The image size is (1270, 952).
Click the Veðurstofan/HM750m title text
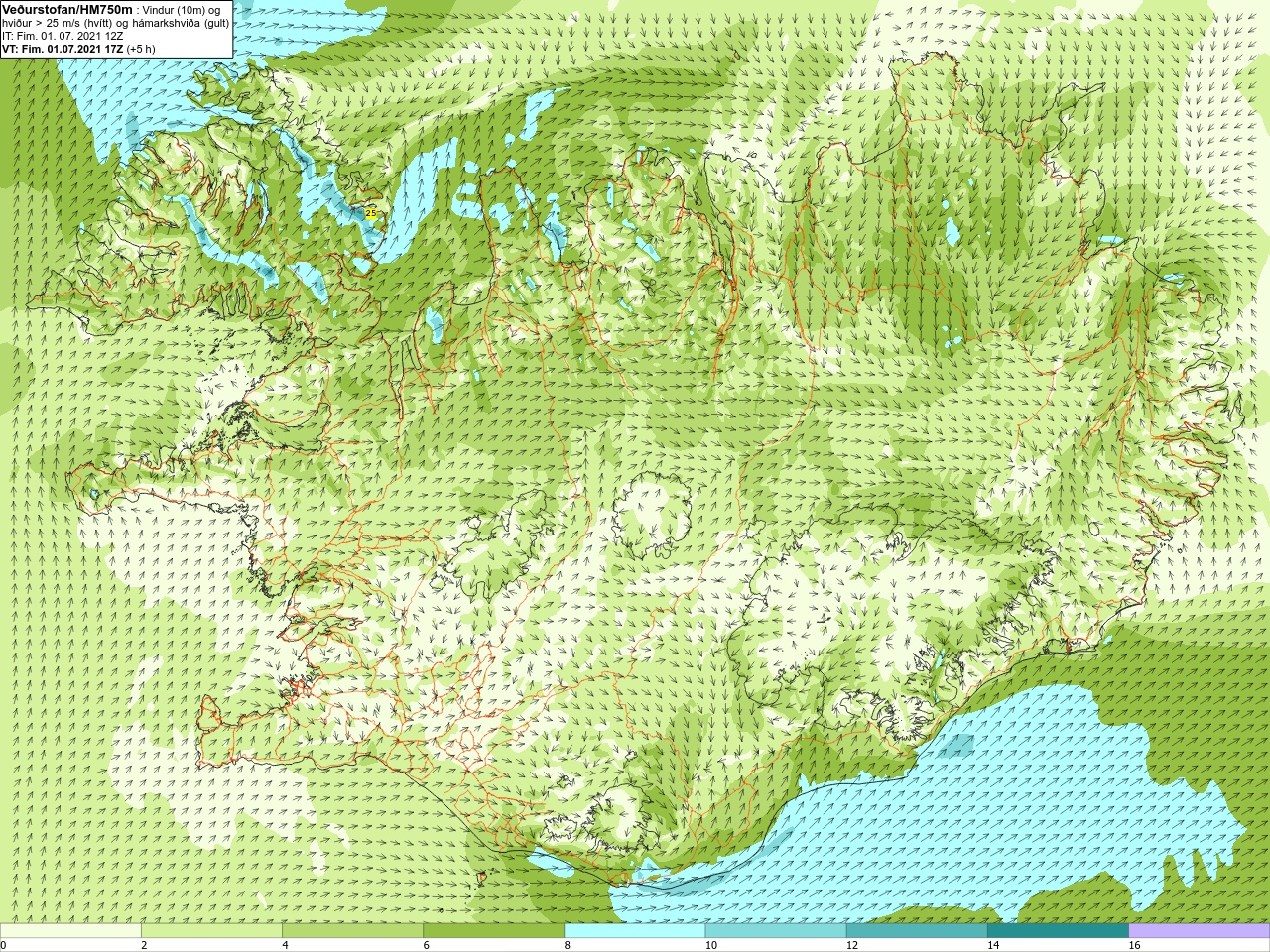click(x=67, y=9)
